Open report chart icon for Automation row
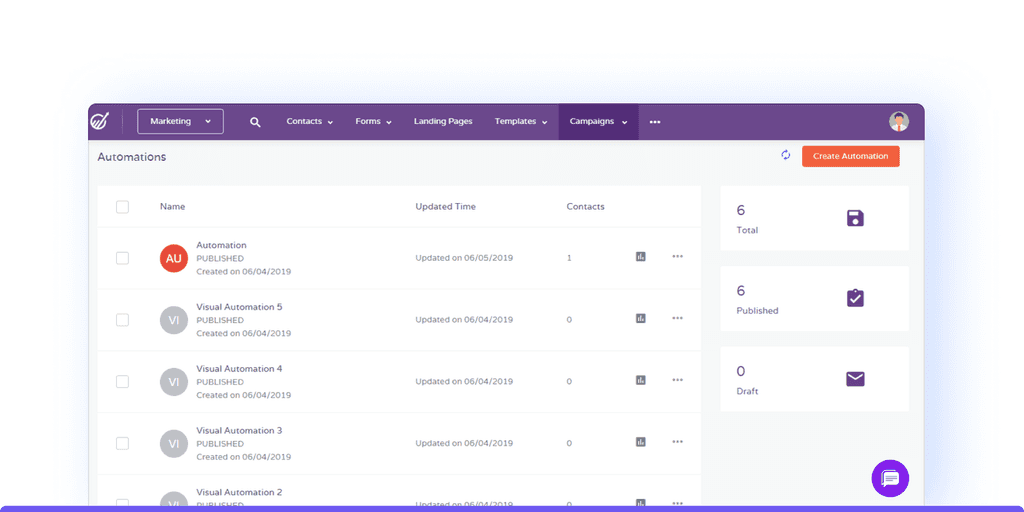Image resolution: width=1024 pixels, height=512 pixels. pos(641,257)
